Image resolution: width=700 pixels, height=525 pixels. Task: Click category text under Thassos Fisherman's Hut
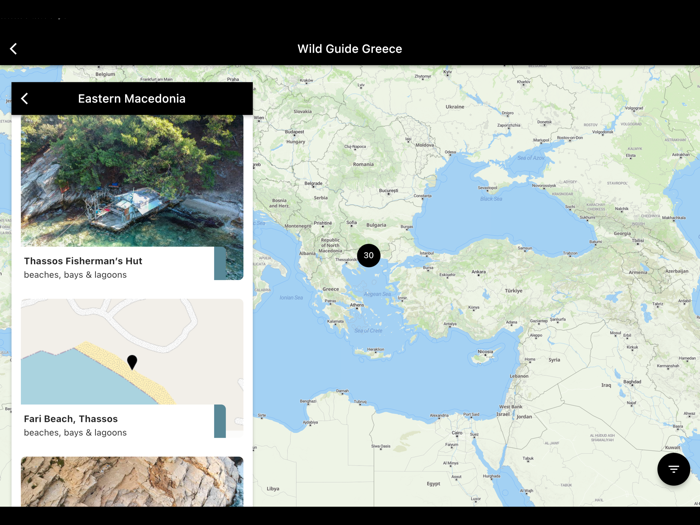click(75, 275)
